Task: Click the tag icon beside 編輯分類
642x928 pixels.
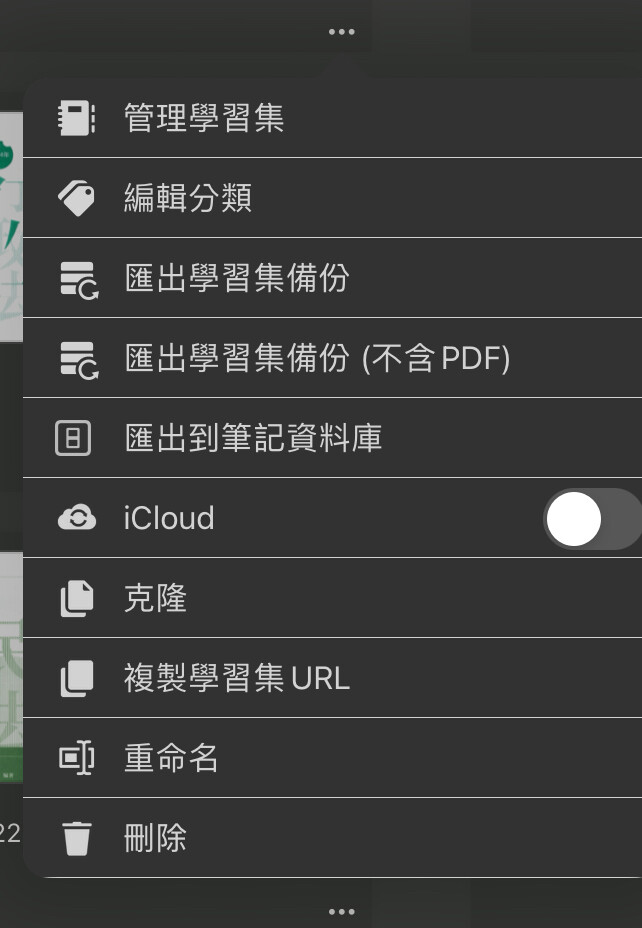Action: (76, 198)
